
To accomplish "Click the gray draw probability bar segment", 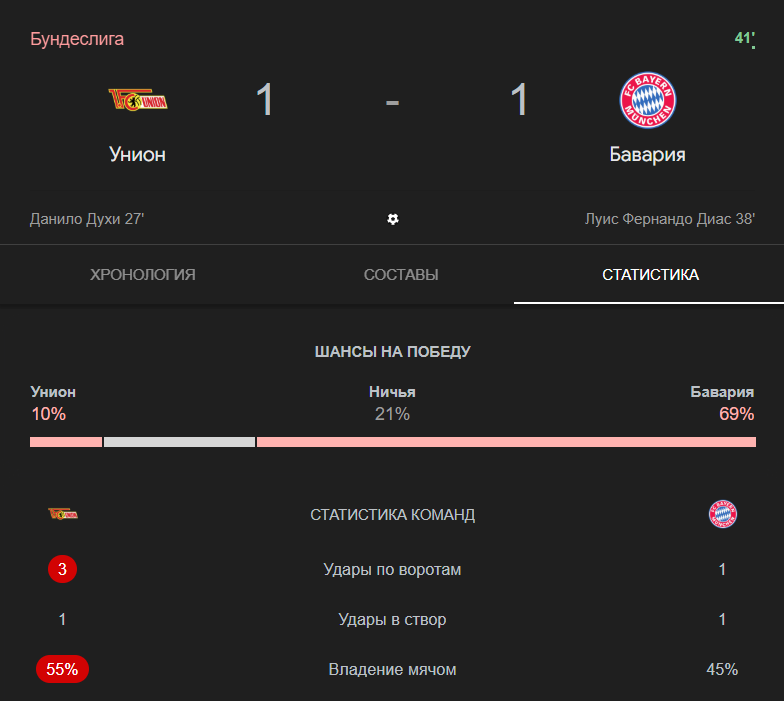I will (179, 442).
